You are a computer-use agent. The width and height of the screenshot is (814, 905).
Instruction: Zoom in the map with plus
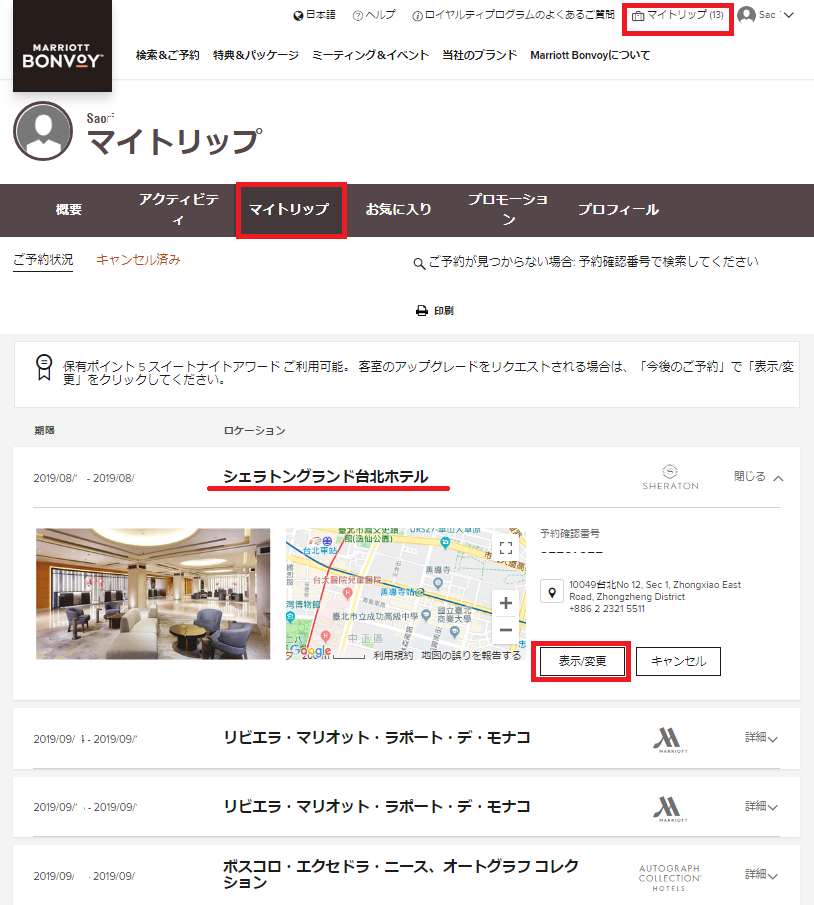click(506, 603)
